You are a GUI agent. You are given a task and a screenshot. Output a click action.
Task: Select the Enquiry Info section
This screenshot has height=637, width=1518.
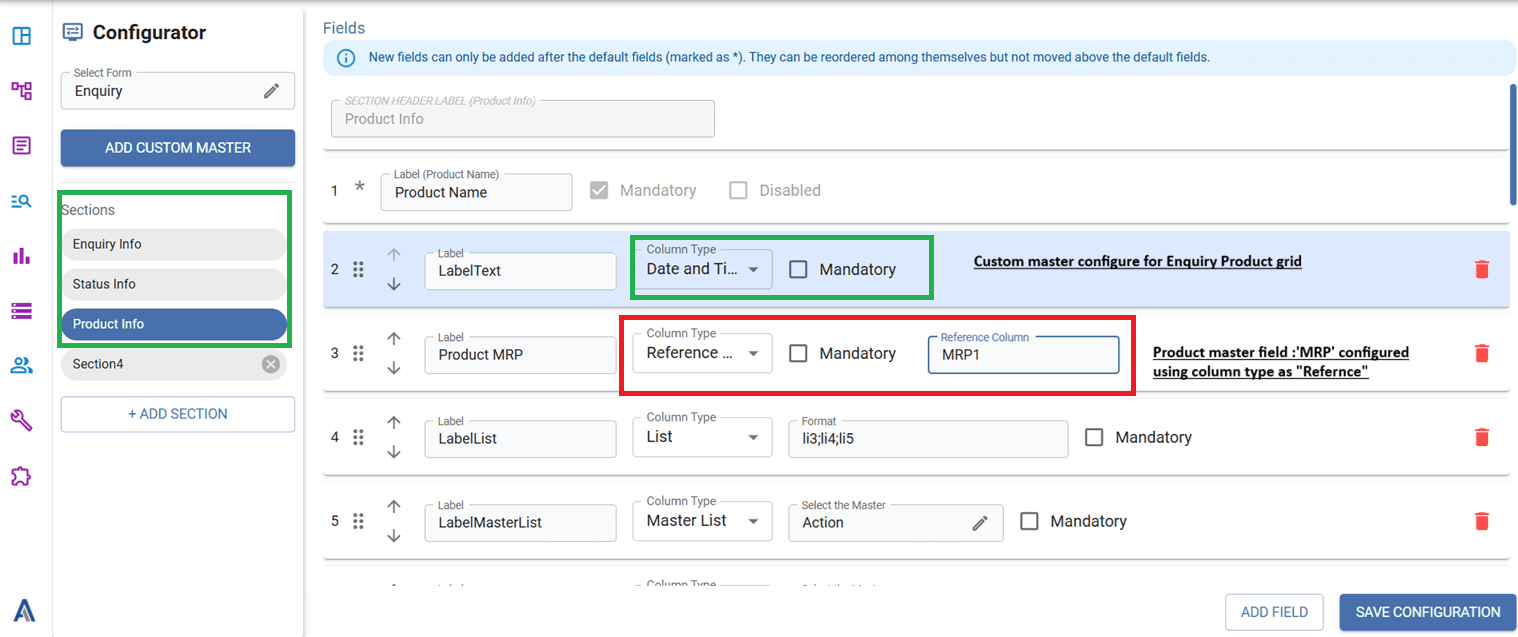pos(174,244)
